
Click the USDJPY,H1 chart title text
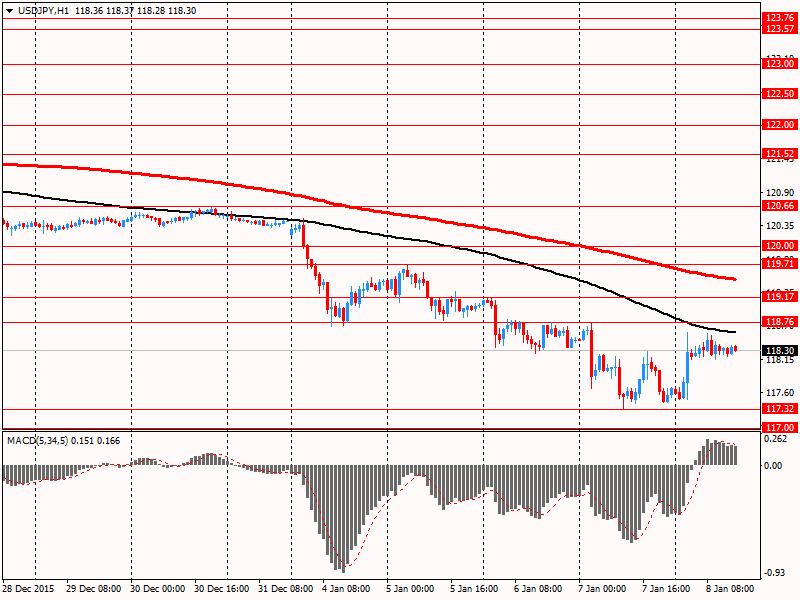[43, 11]
